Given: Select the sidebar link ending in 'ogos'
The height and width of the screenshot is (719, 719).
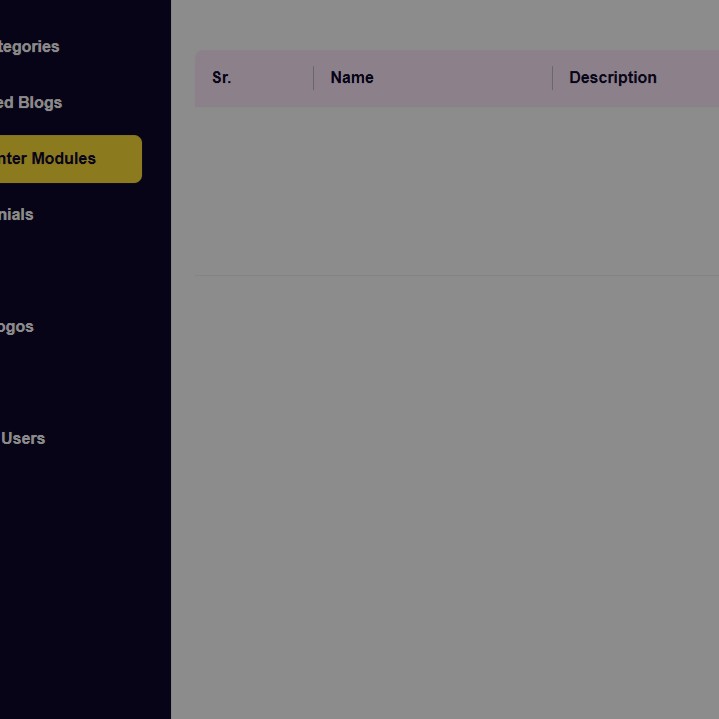Looking at the screenshot, I should click(x=17, y=327).
